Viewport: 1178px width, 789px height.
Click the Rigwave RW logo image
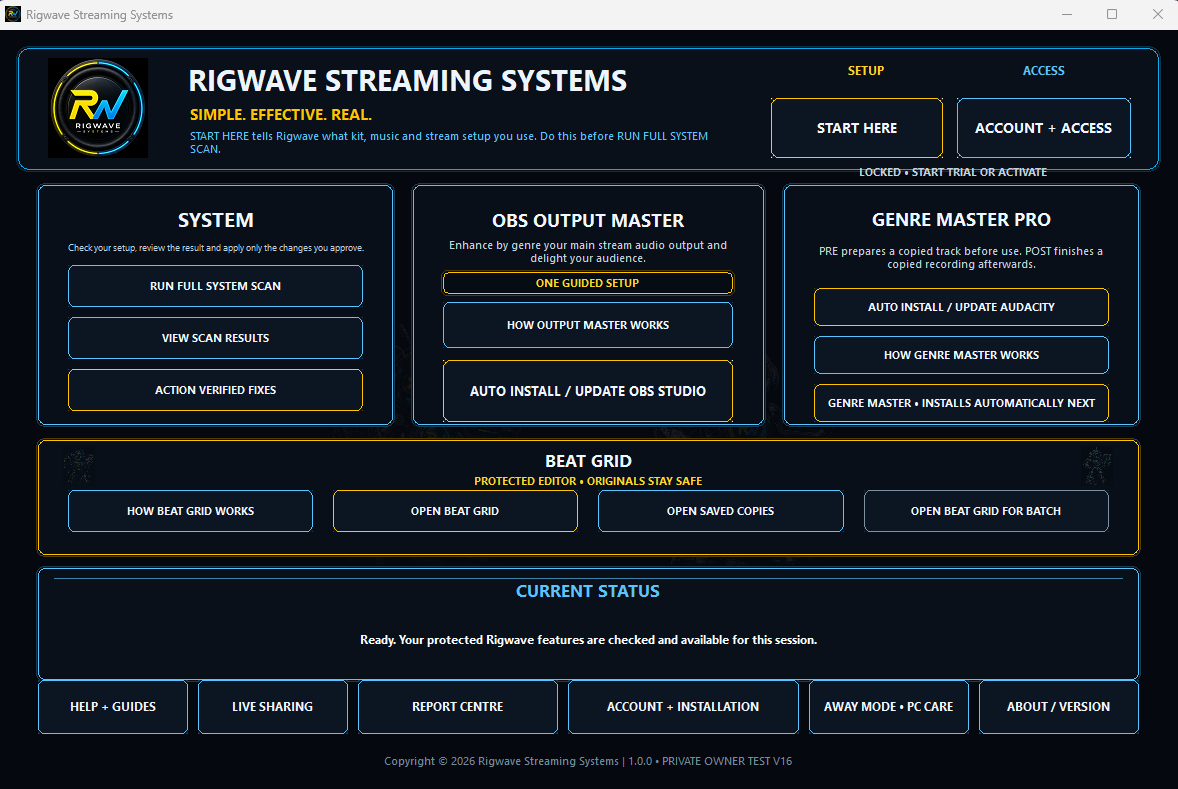[98, 108]
